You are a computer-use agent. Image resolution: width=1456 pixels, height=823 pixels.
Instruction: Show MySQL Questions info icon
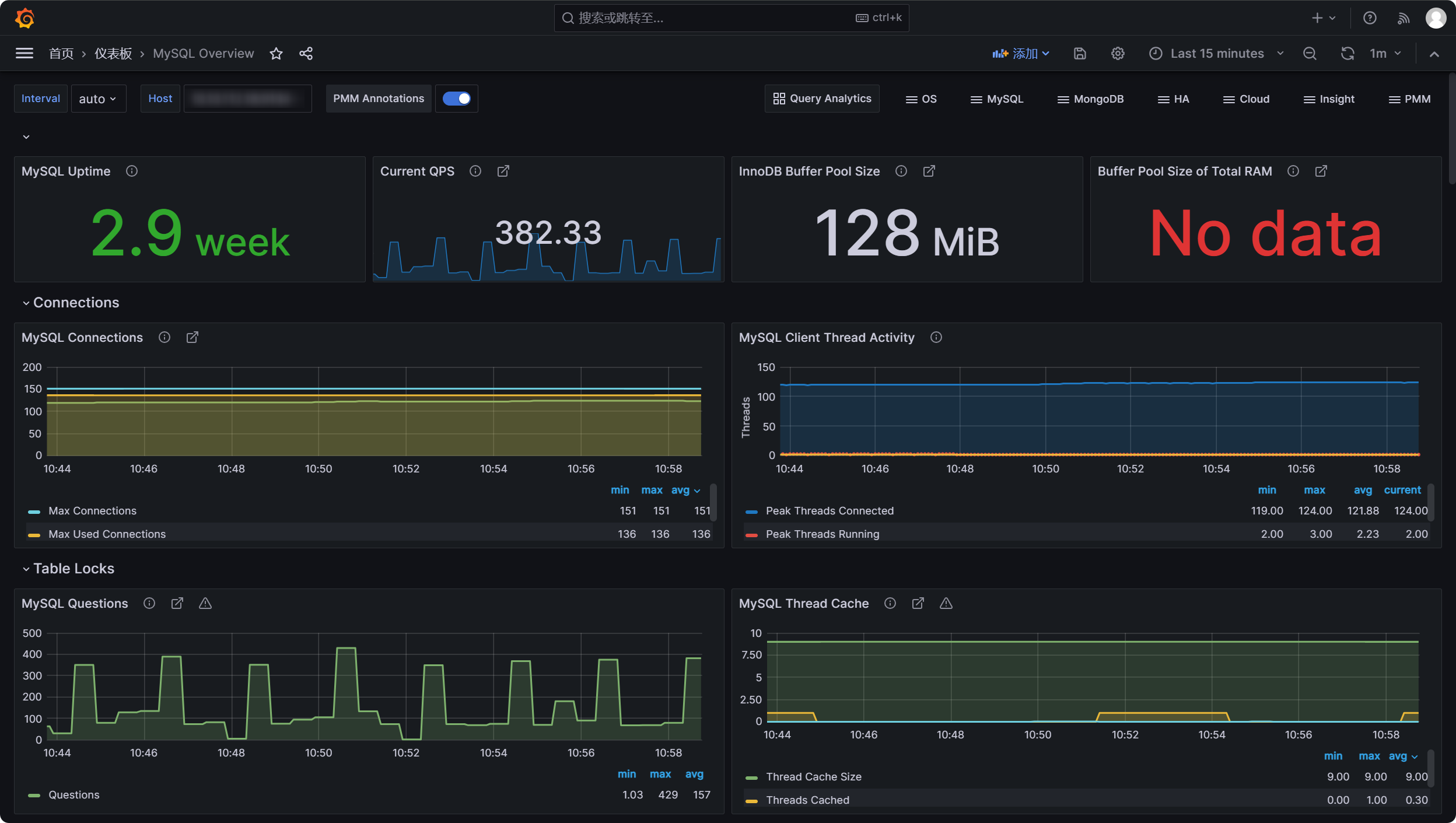point(149,603)
